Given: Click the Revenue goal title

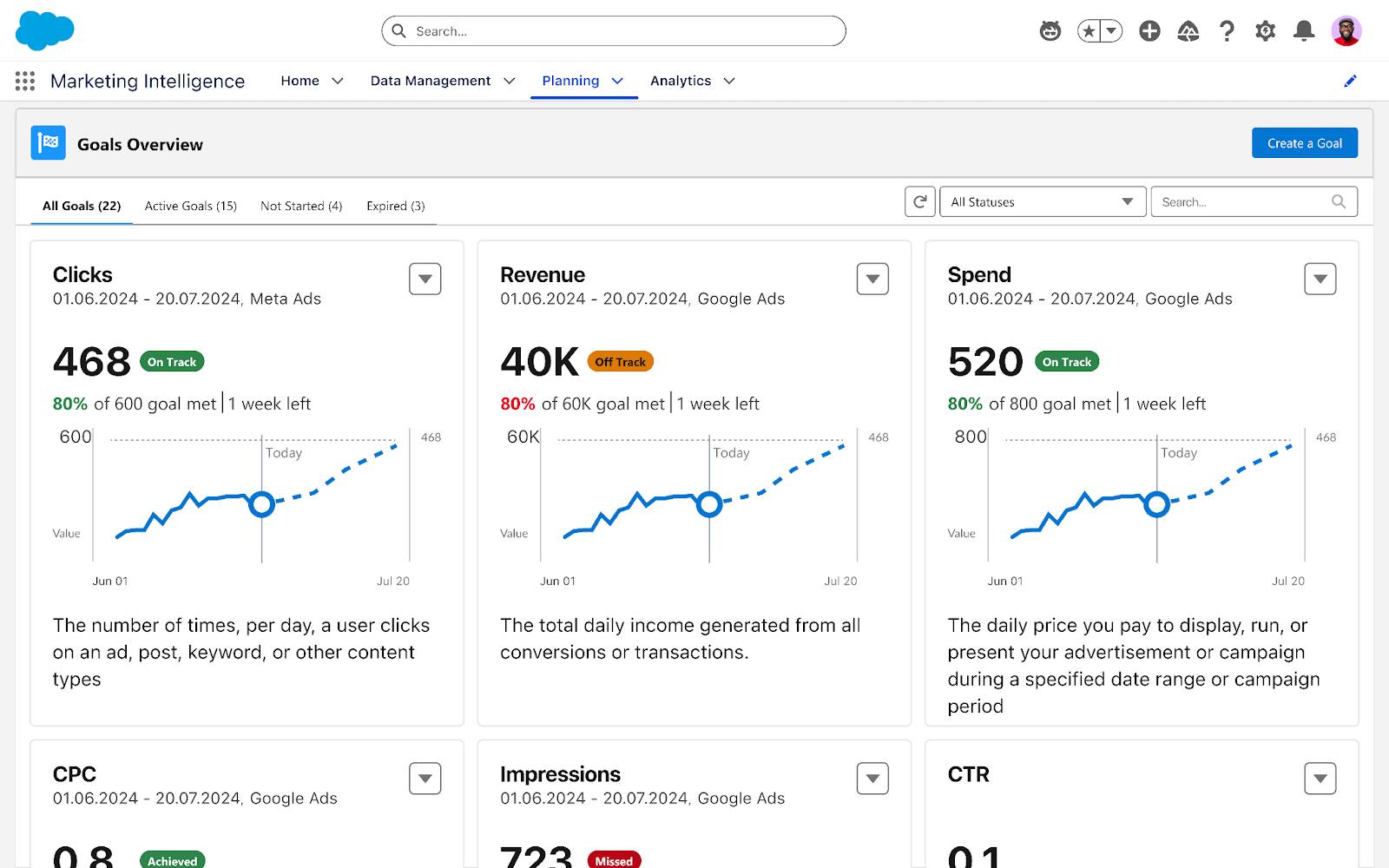Looking at the screenshot, I should click(543, 275).
